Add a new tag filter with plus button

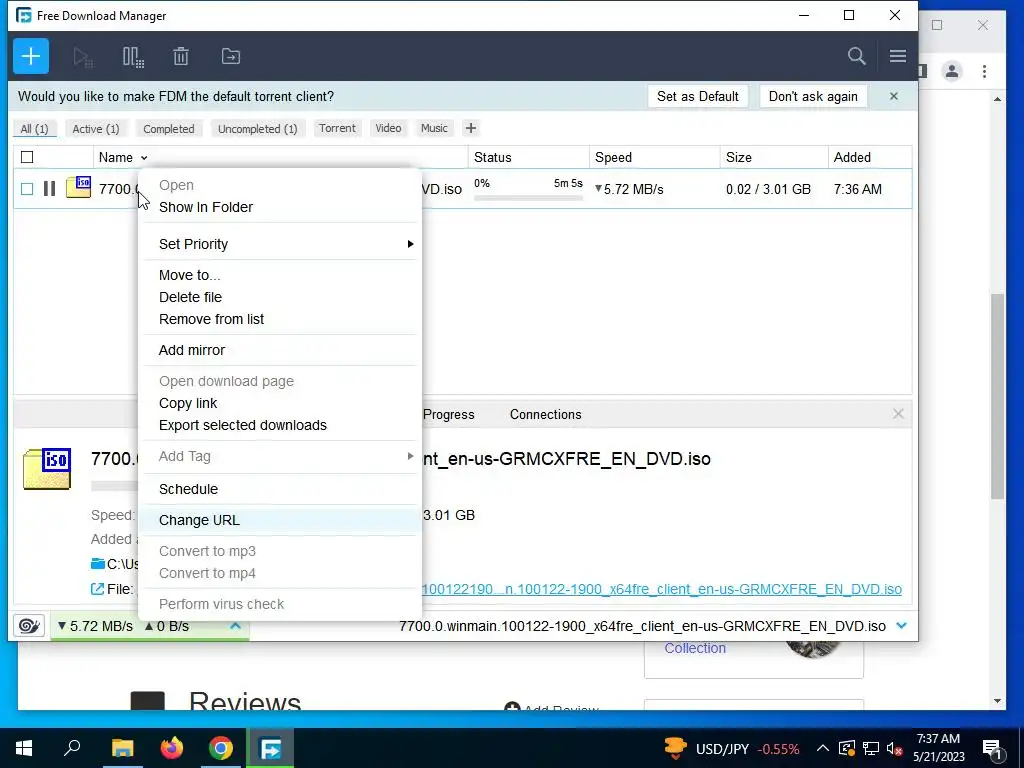(470, 128)
